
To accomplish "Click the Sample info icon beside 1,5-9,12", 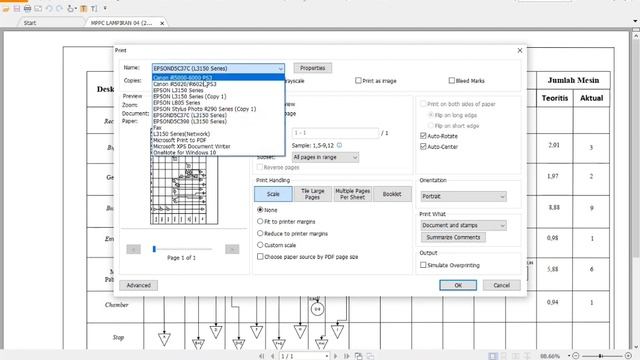I will (x=340, y=145).
